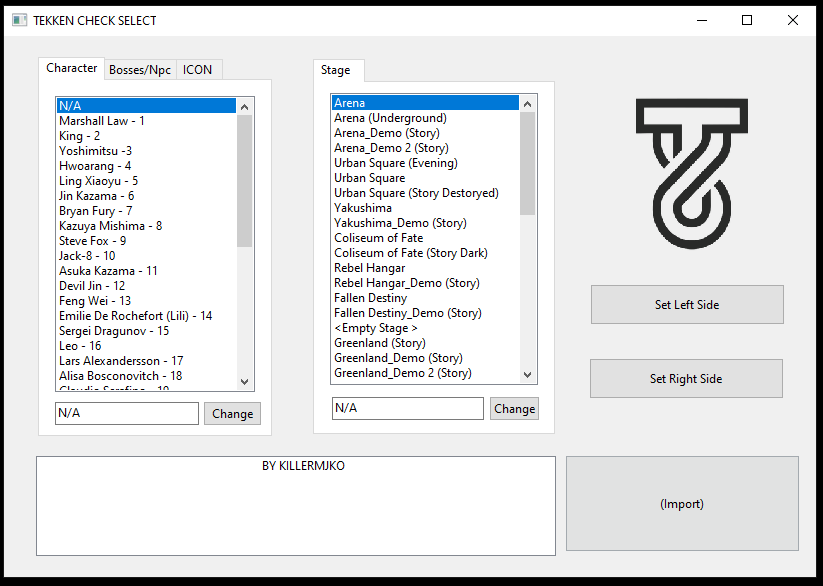Select Greenland_Demo 2 (Story)
The image size is (823, 586).
[x=426, y=373]
